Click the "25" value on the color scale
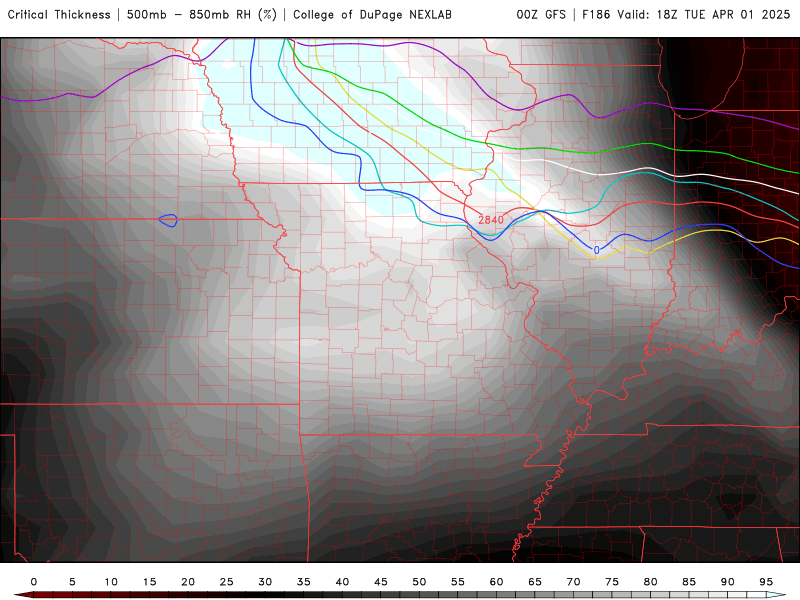This screenshot has width=800, height=600. pos(227,582)
